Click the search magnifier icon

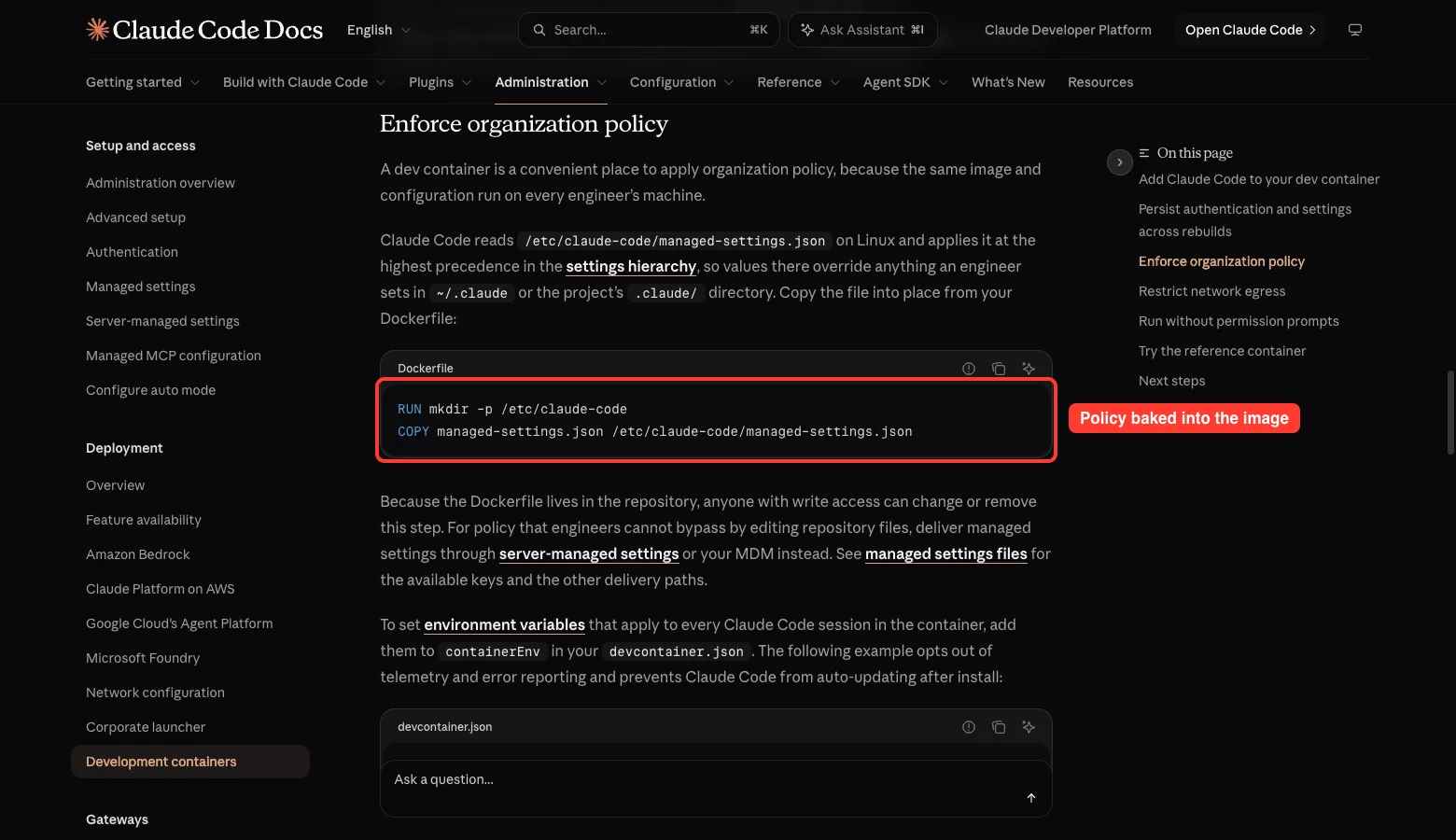539,30
